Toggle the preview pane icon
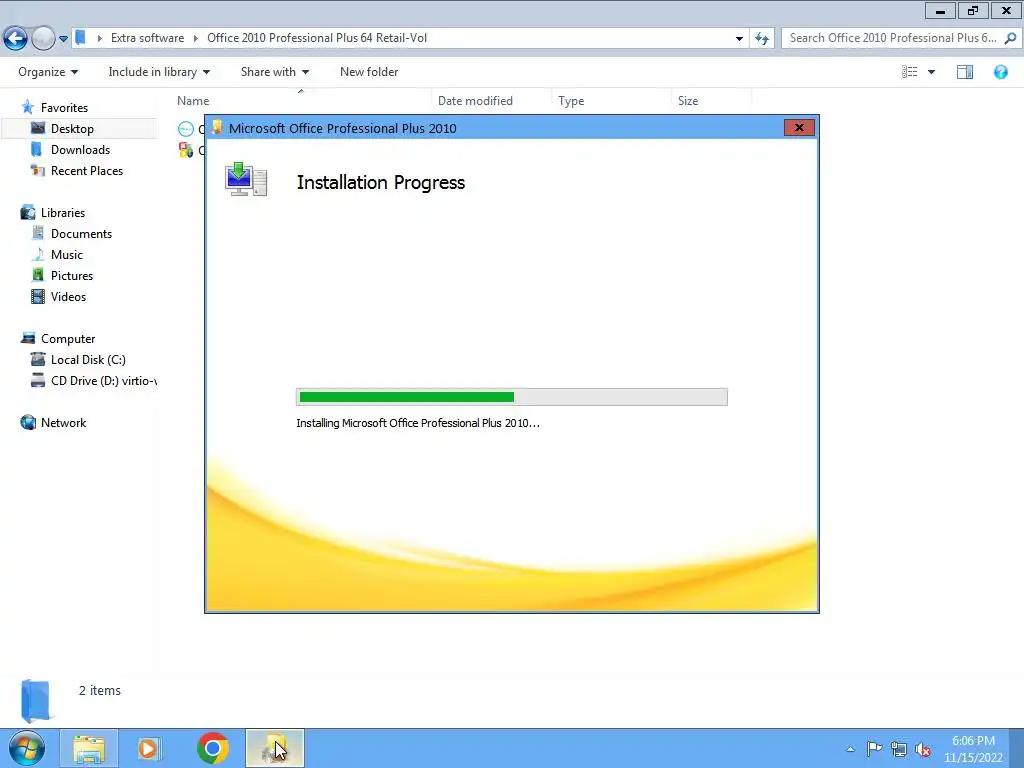Viewport: 1024px width, 768px height. point(965,72)
